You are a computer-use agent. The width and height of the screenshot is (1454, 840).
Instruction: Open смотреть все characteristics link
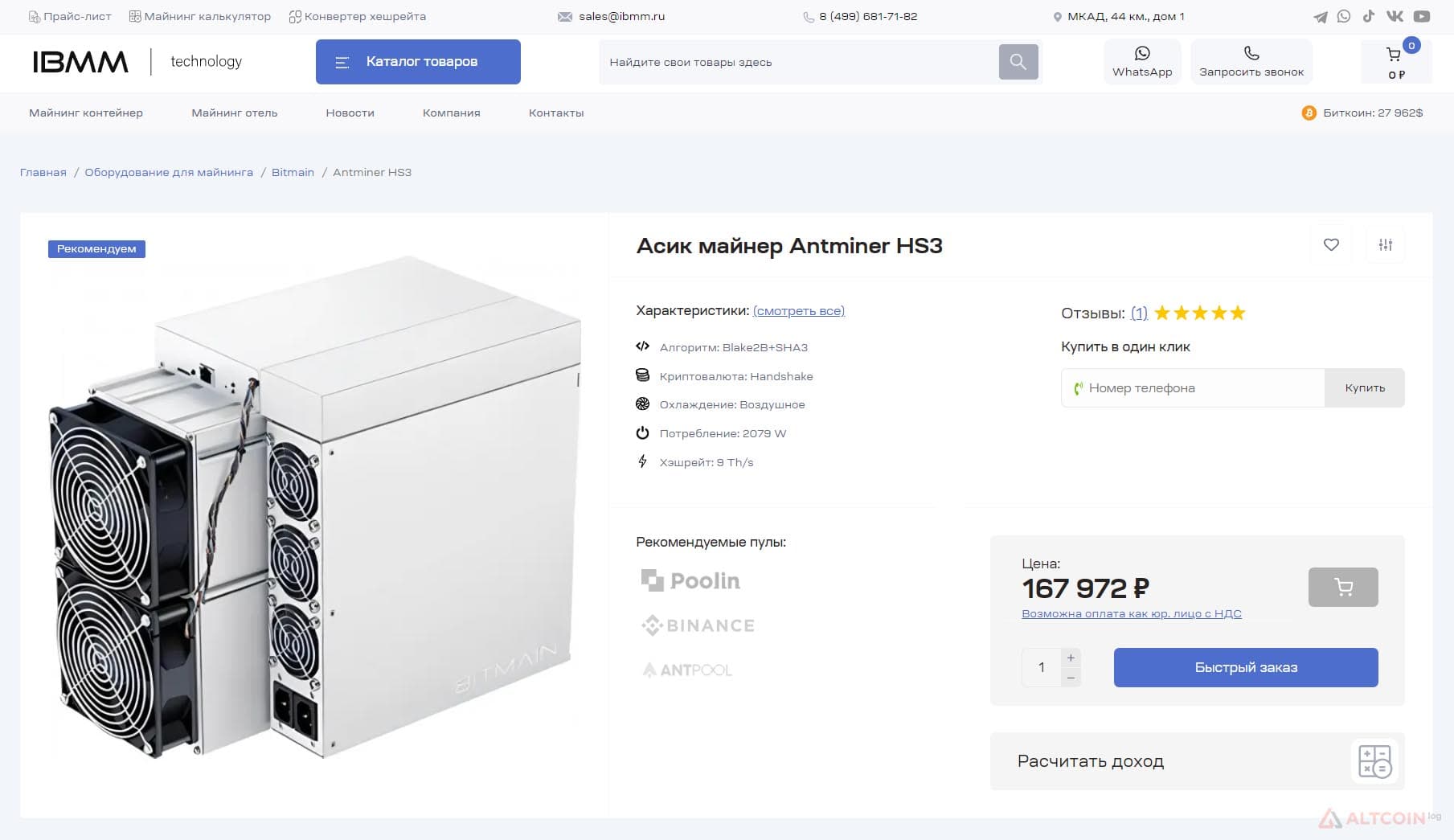[x=799, y=311]
